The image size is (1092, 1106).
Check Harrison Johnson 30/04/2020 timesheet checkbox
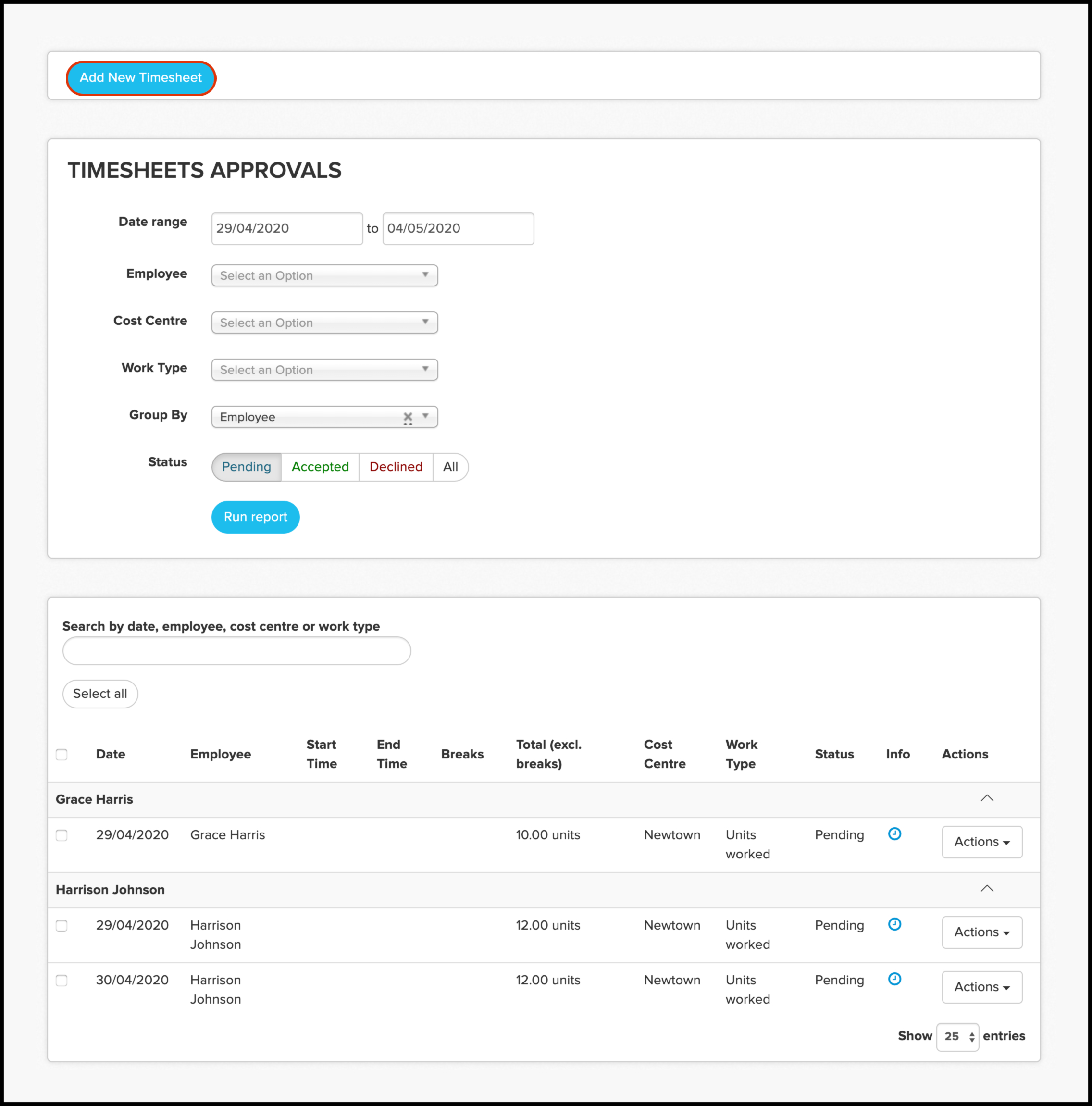[x=62, y=981]
